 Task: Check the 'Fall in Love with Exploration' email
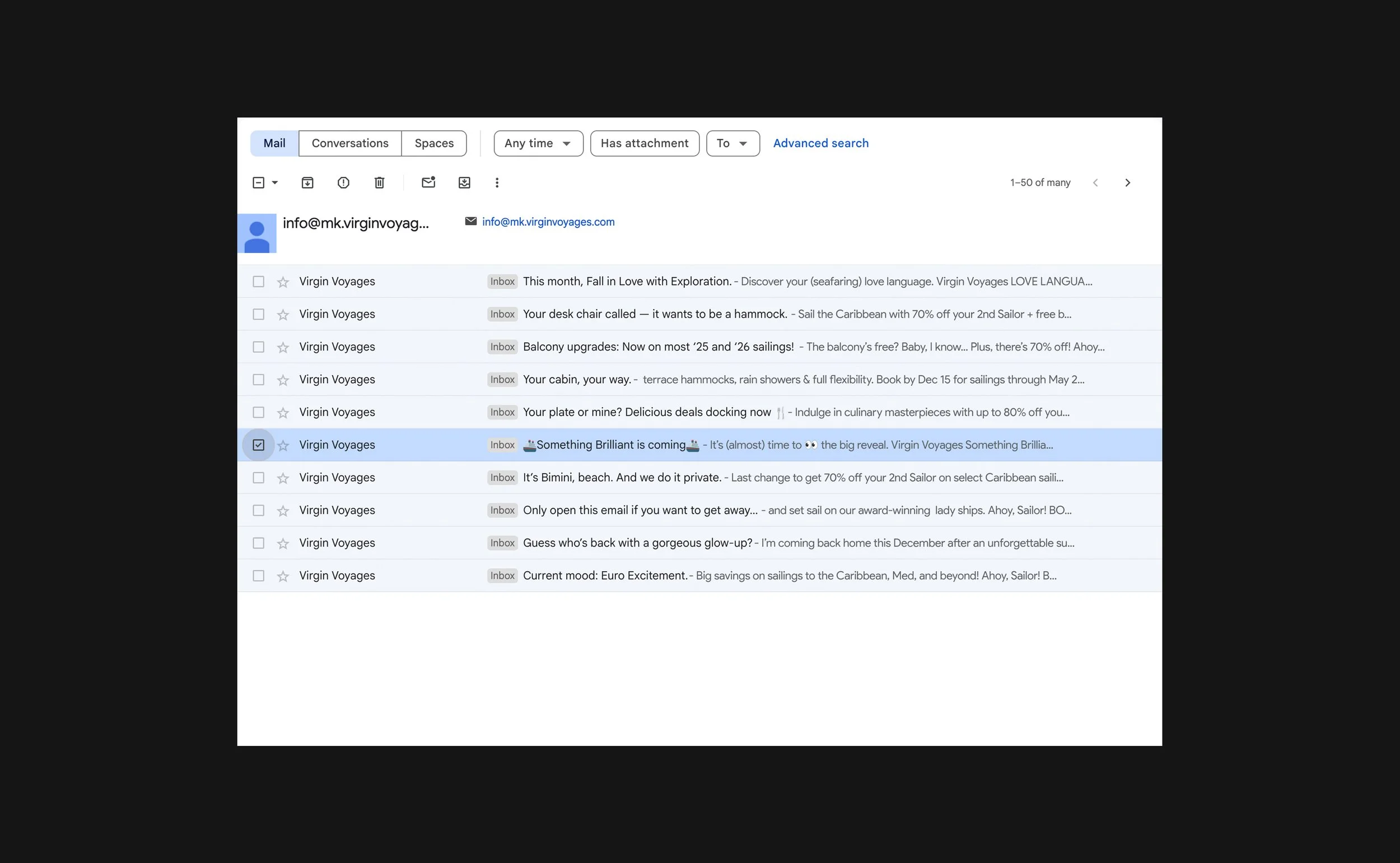[x=258, y=281]
